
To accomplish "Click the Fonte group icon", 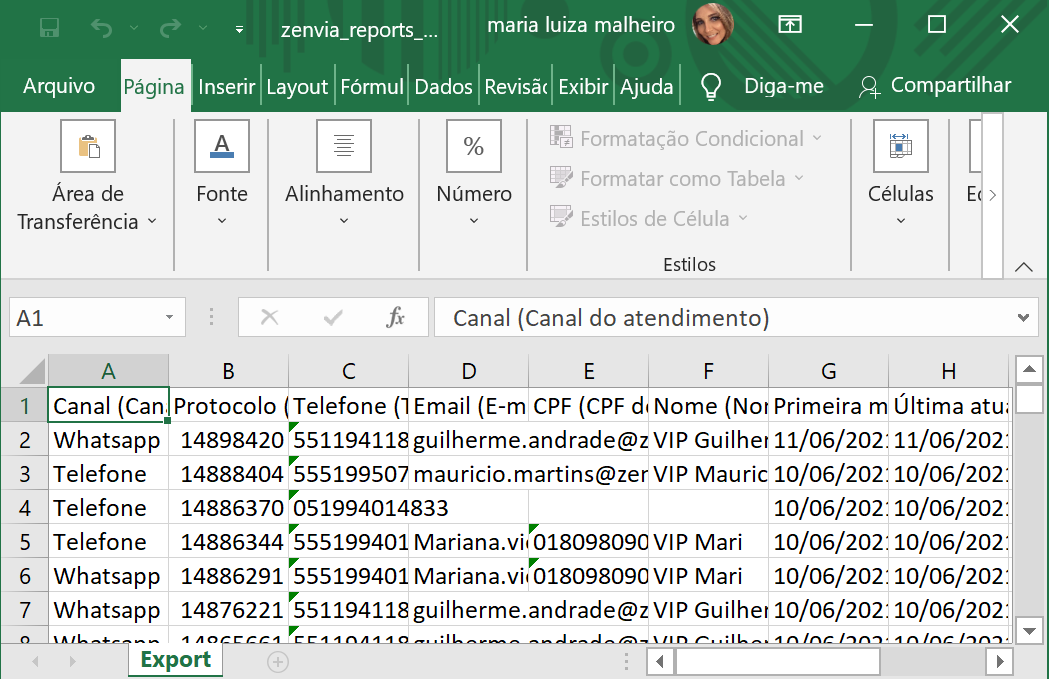I will (222, 146).
